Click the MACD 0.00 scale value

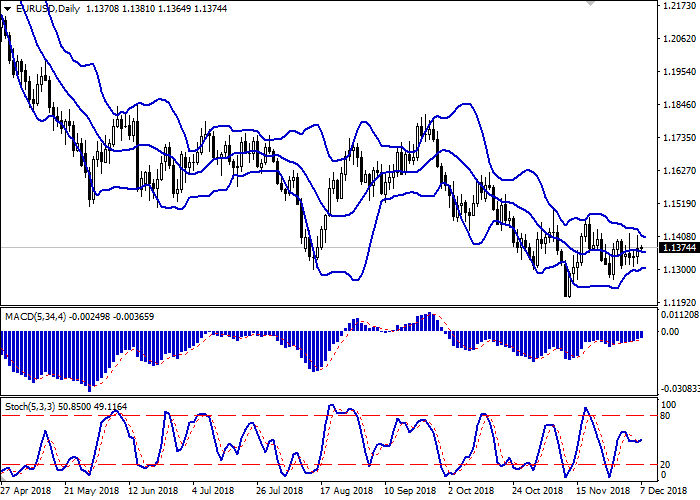pos(670,332)
